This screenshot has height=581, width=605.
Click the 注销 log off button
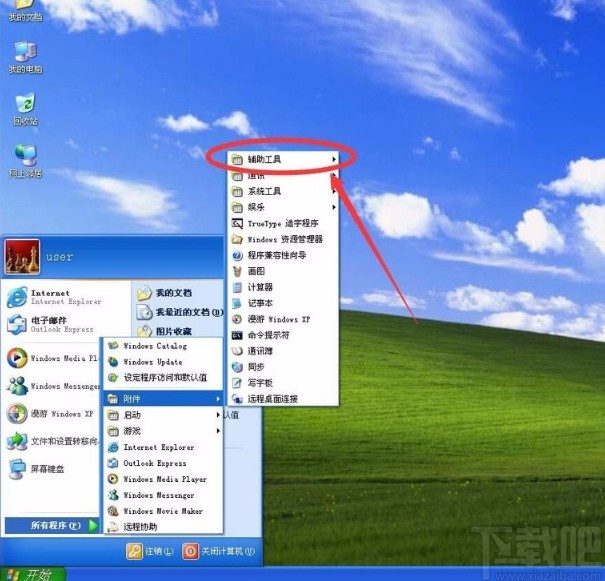150,551
